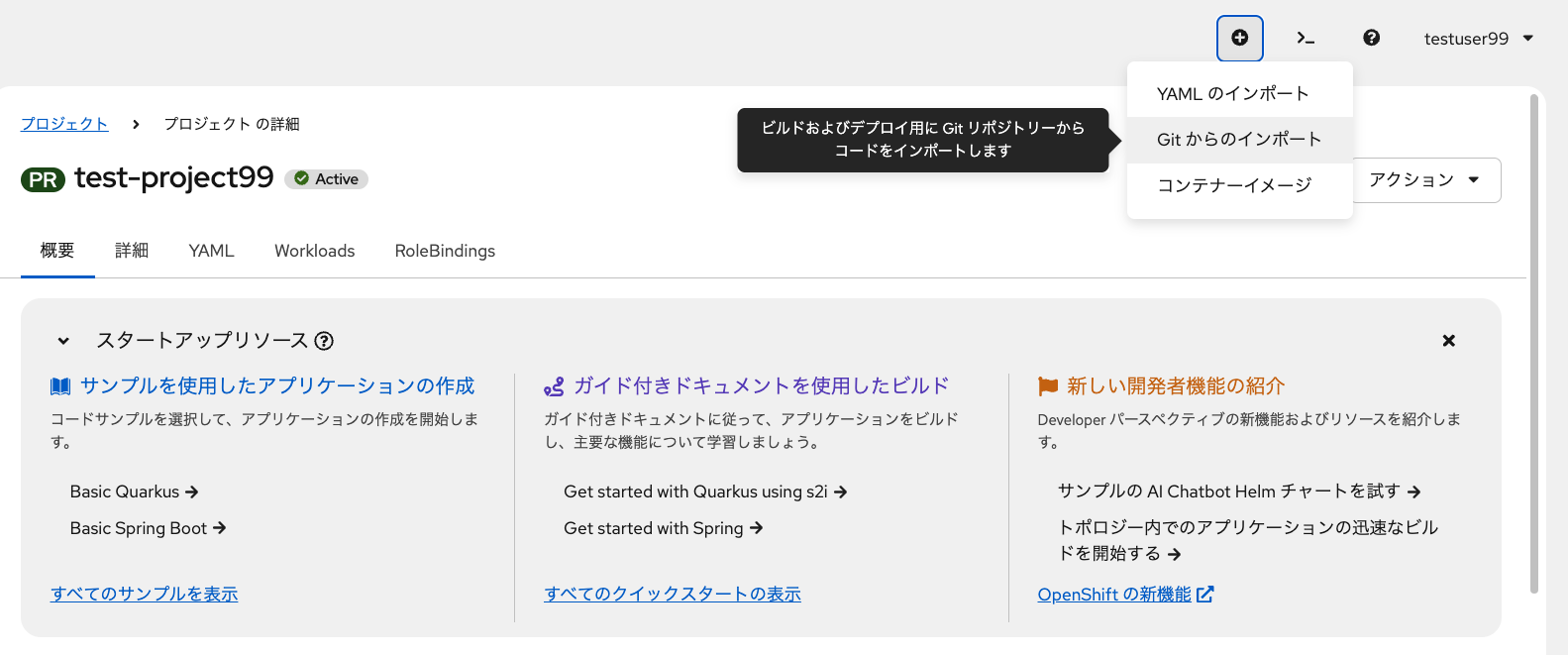Select コンテナーイメージ menu entry
Image resolution: width=1568 pixels, height=655 pixels.
pos(1240,185)
